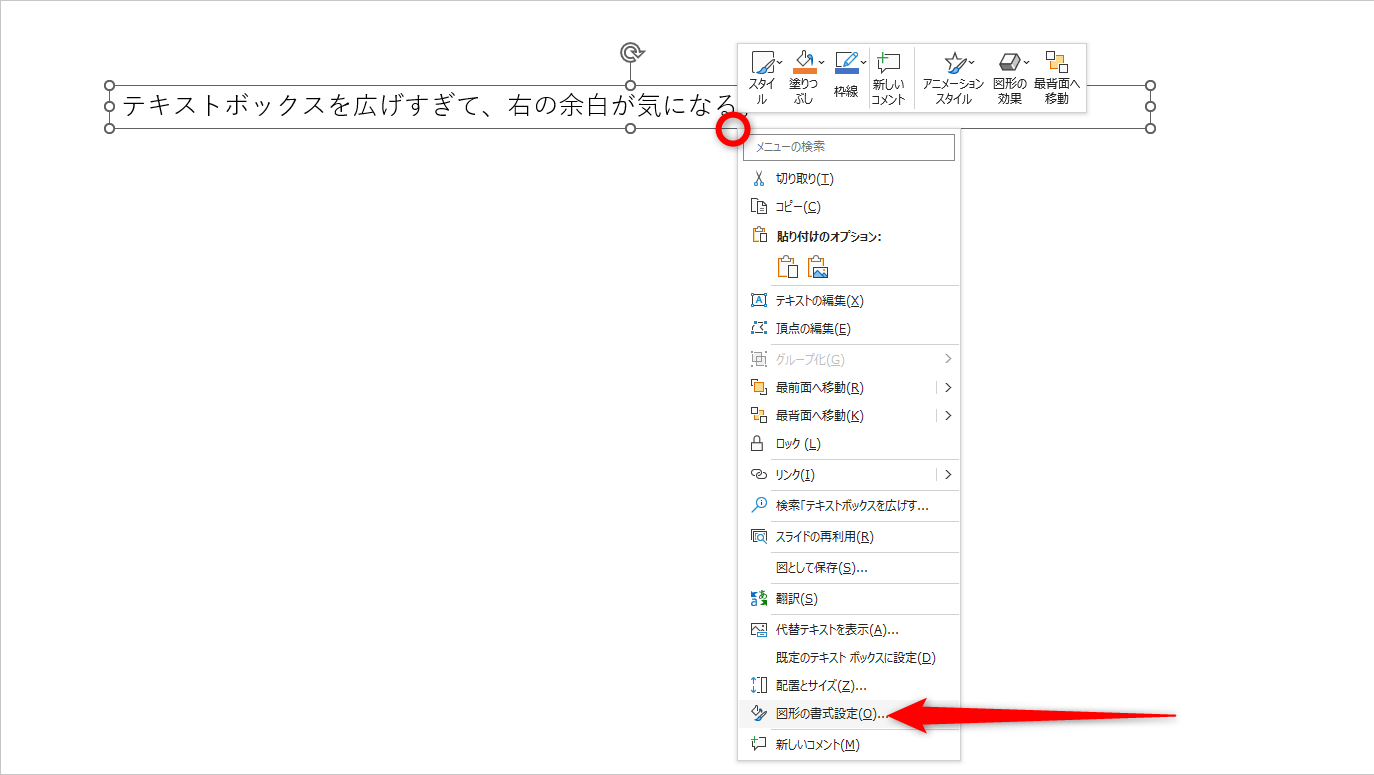
Task: Expand the リンク submenu chevron
Action: (x=947, y=474)
